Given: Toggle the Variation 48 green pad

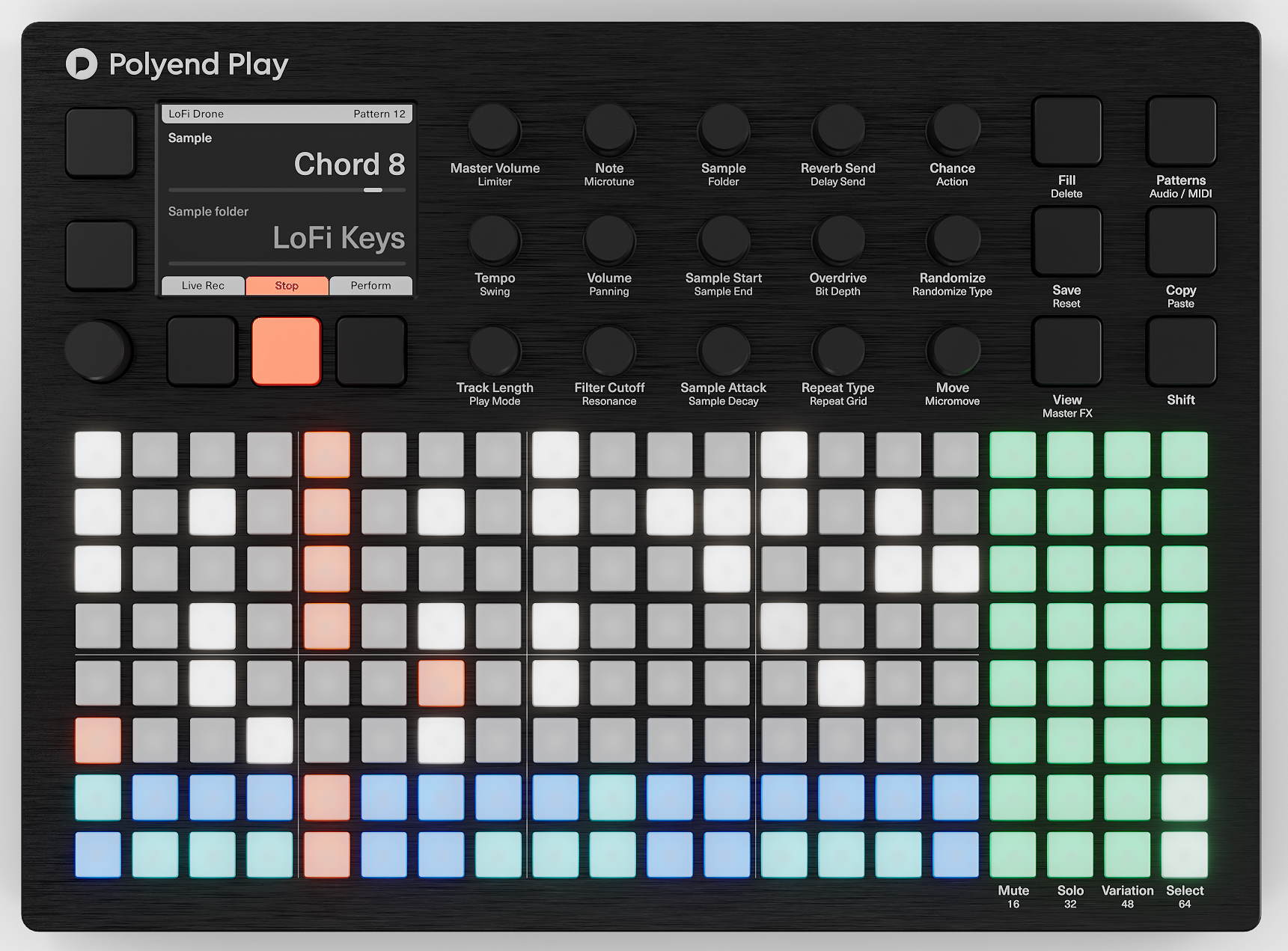Looking at the screenshot, I should coord(1127,854).
